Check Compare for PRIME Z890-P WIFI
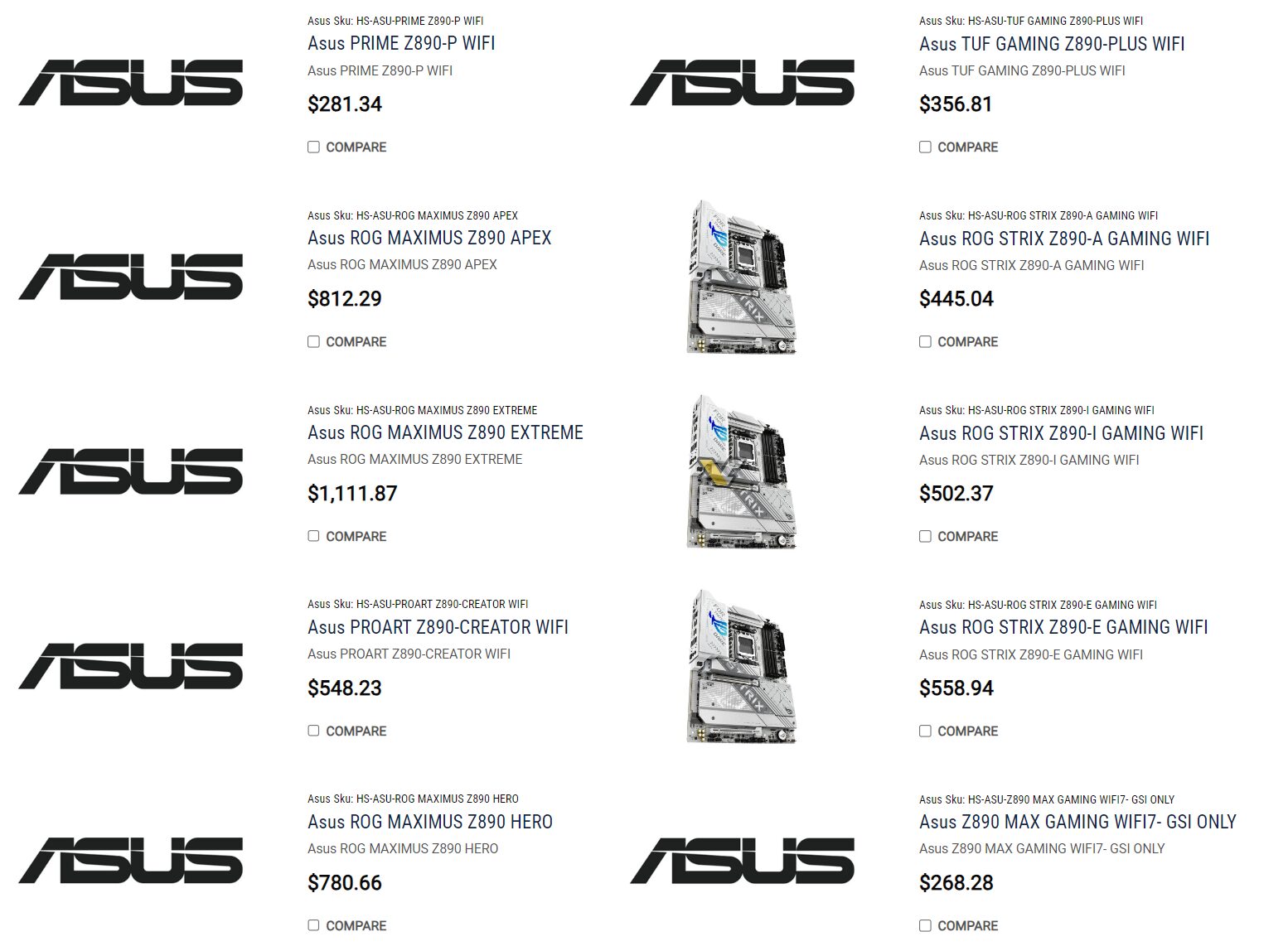This screenshot has width=1288, height=951. pos(313,147)
